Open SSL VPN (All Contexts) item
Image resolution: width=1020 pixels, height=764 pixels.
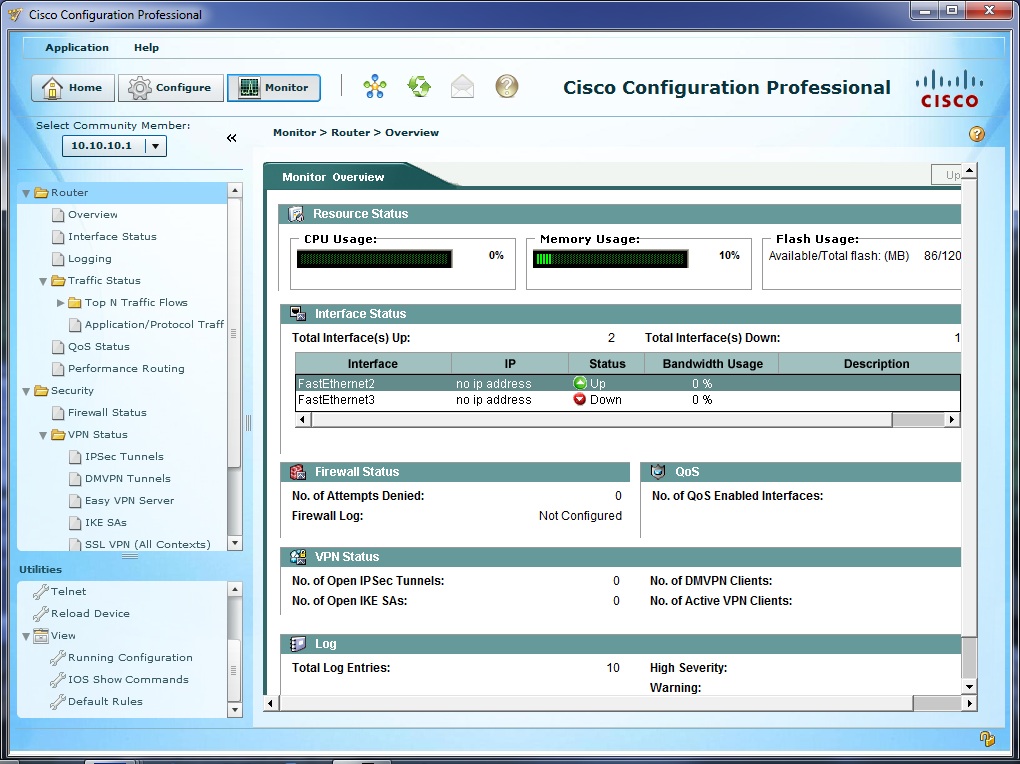pyautogui.click(x=148, y=545)
